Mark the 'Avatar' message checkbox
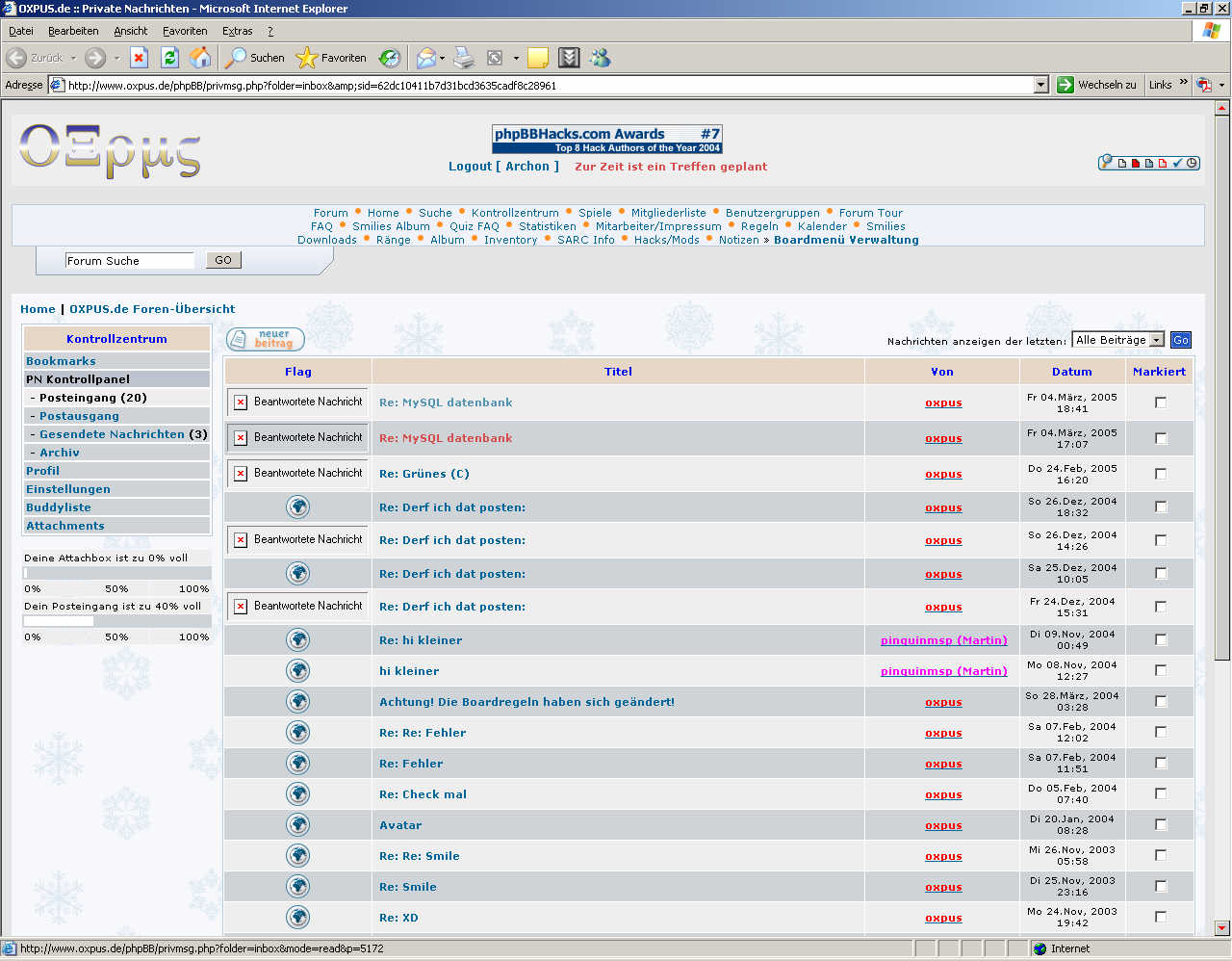Image resolution: width=1232 pixels, height=961 pixels. pos(1160,825)
